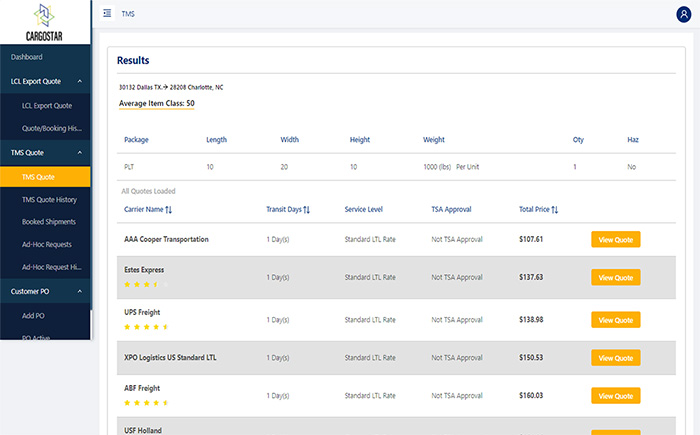Toggle the sidebar menu collapse icon
This screenshot has height=435, width=700.
(x=107, y=13)
